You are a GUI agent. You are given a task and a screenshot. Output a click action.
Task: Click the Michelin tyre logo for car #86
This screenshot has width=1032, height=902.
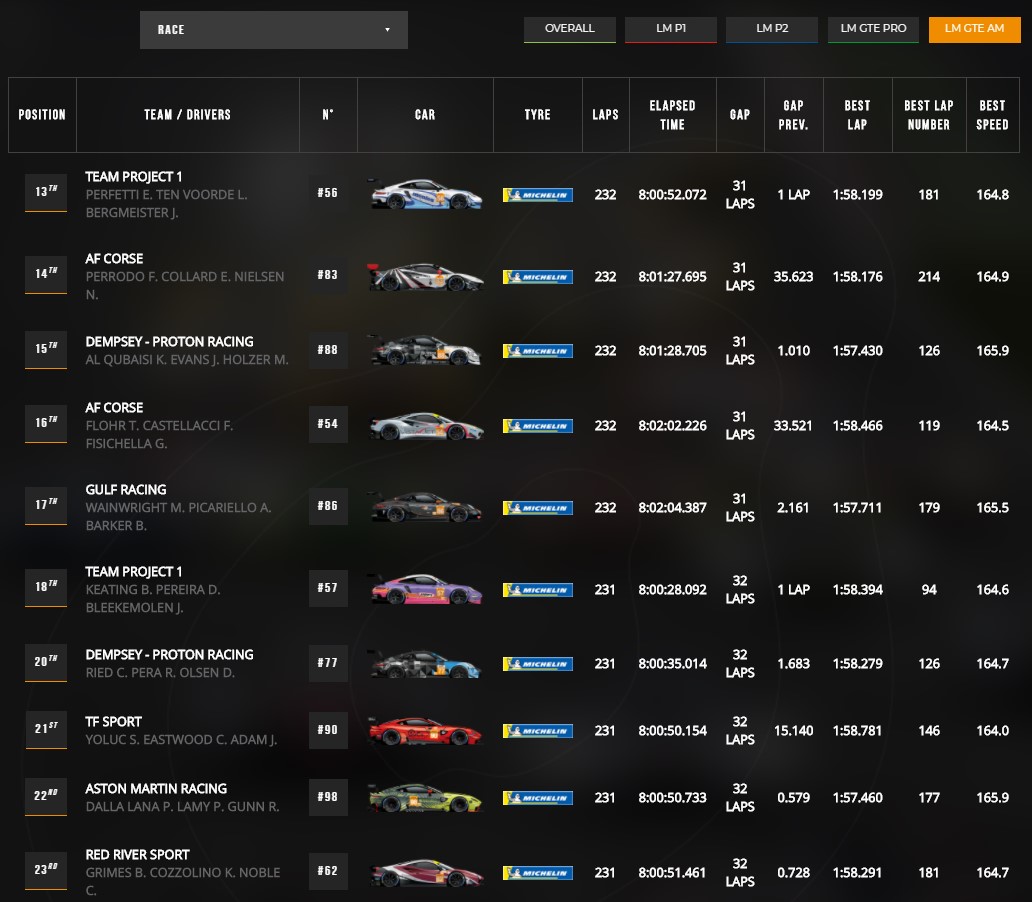(x=538, y=508)
